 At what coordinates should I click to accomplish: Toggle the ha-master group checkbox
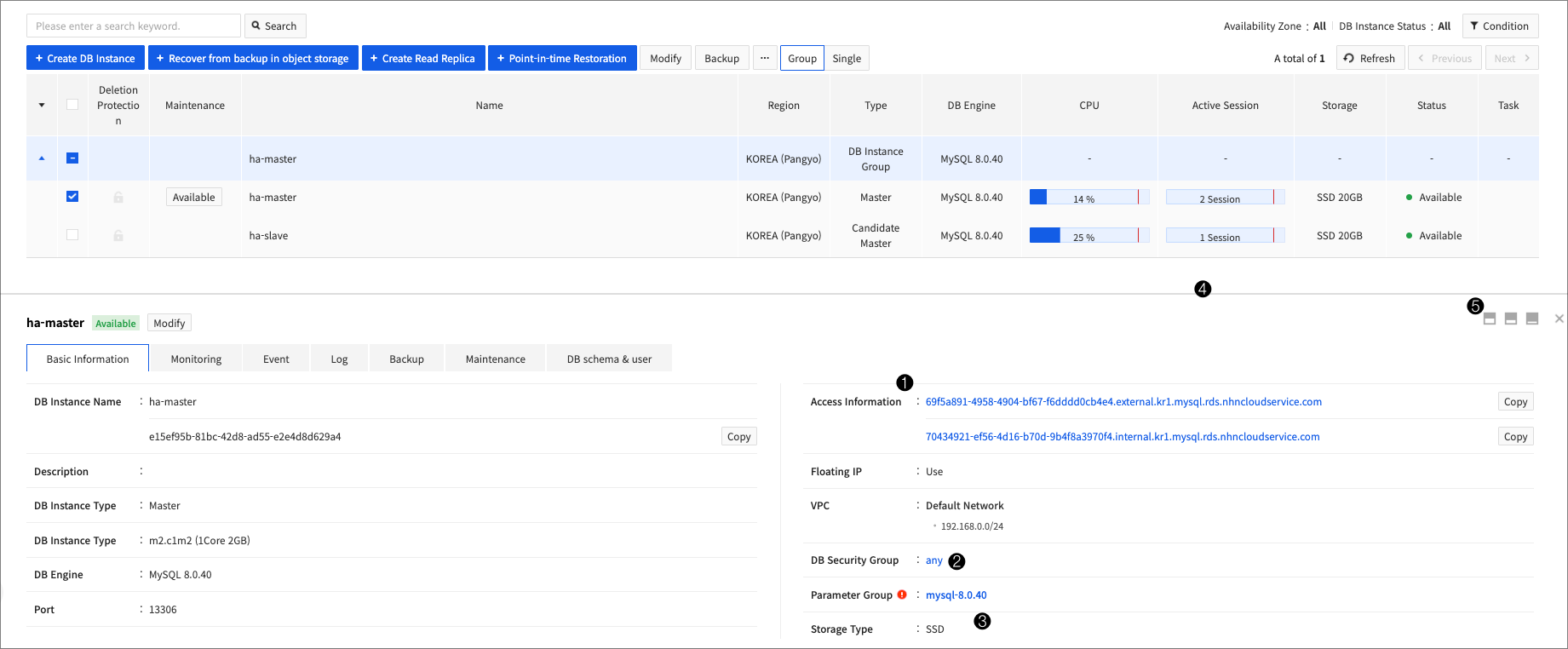coord(72,158)
